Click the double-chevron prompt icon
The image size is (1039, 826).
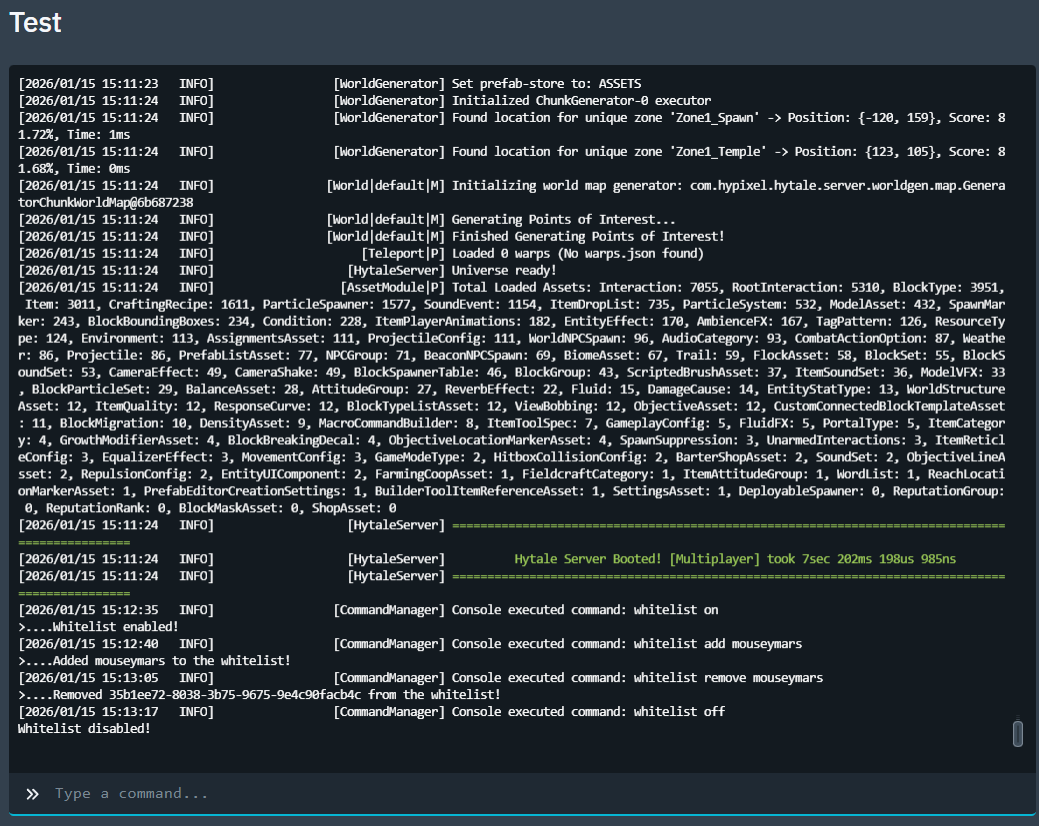click(x=33, y=793)
